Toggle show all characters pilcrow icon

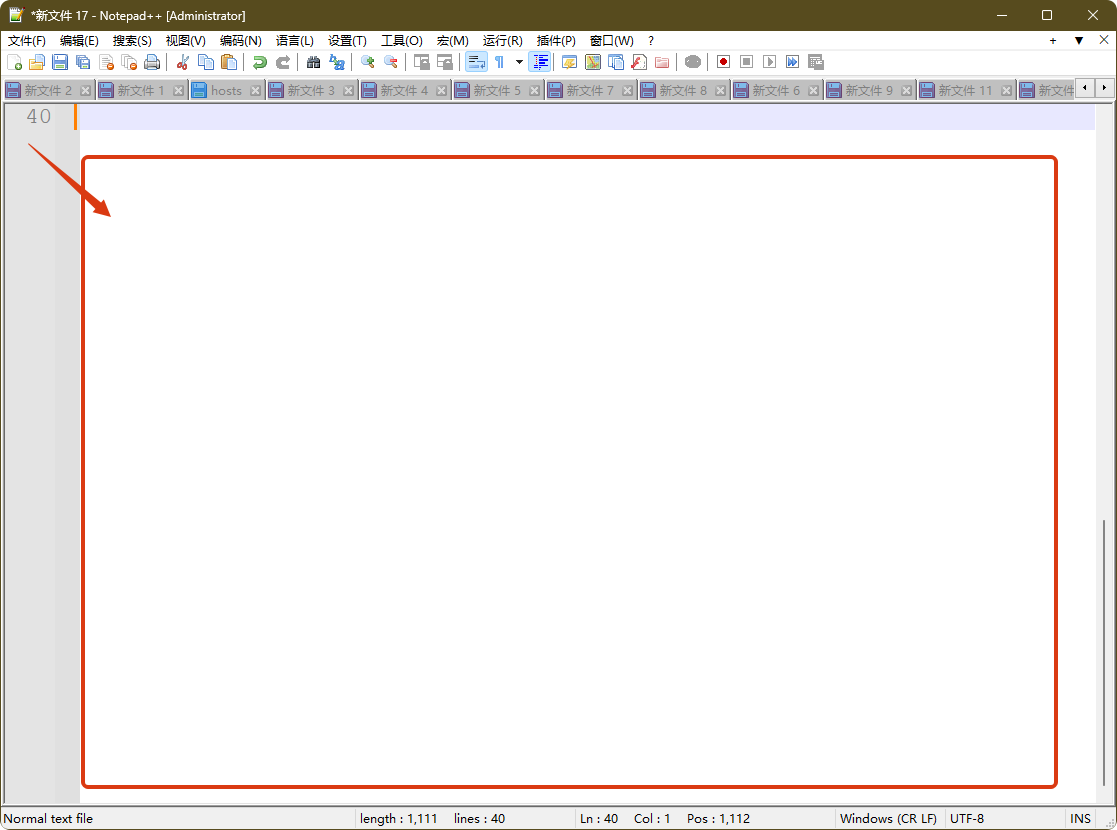pyautogui.click(x=499, y=62)
